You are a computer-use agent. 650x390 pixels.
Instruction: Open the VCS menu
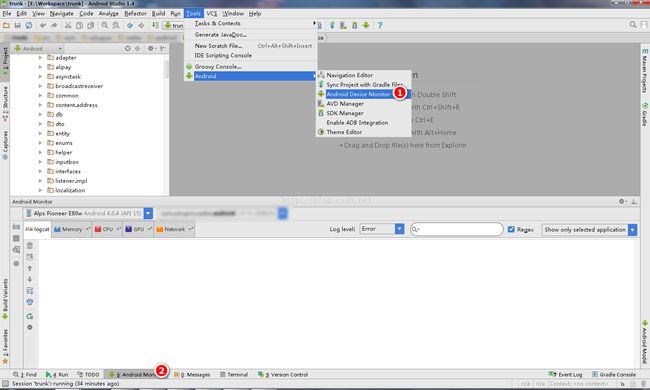tap(211, 14)
